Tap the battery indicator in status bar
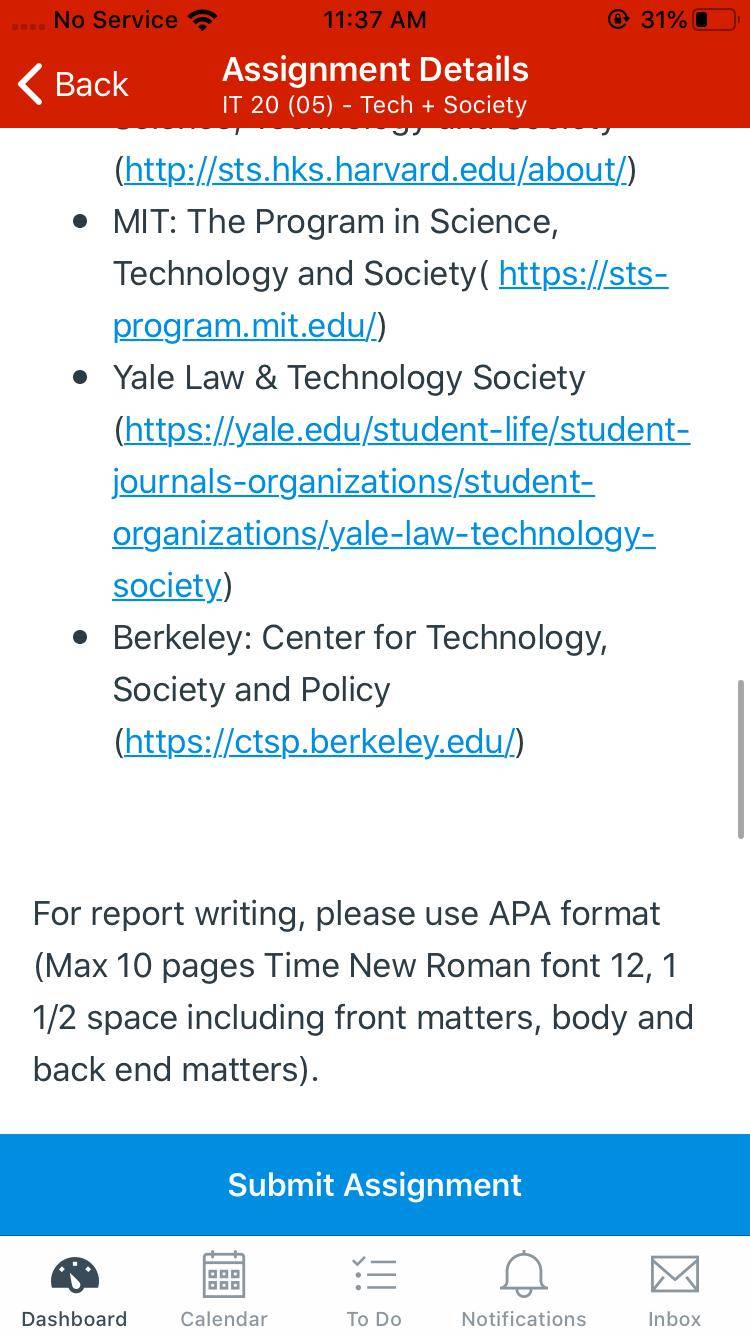750x1334 pixels. pos(714,20)
